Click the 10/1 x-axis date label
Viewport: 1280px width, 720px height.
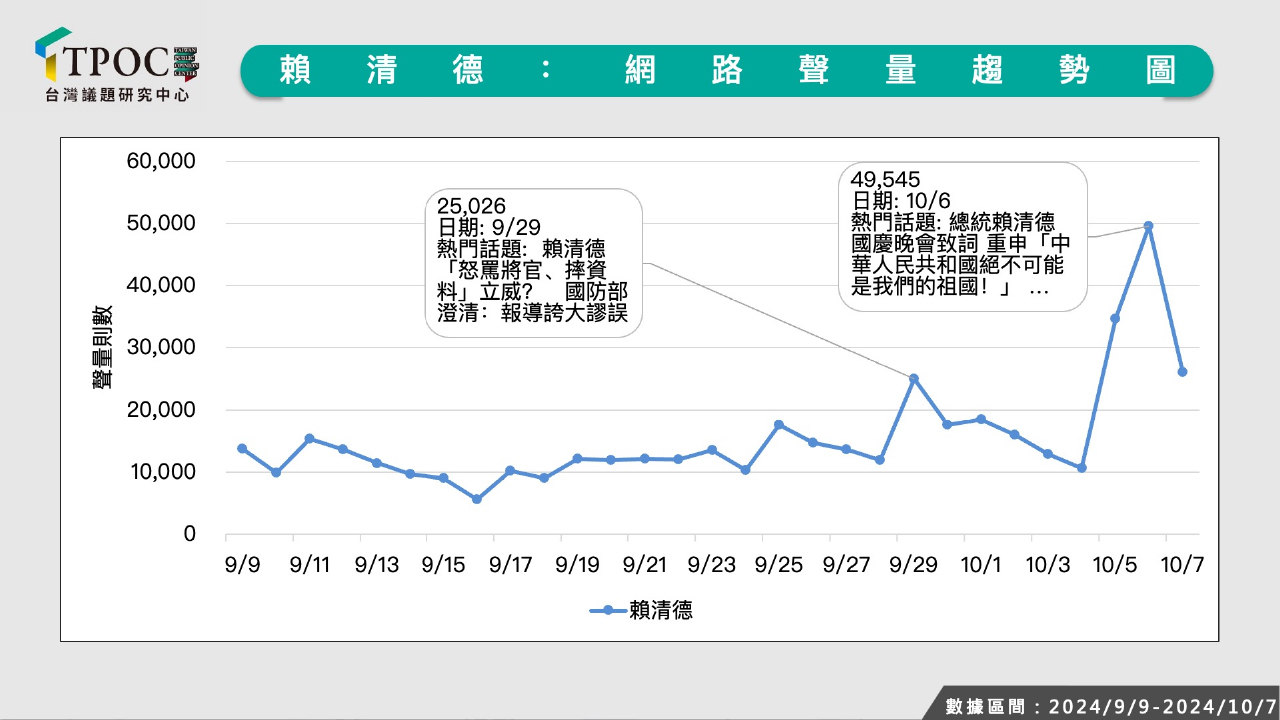pos(980,565)
